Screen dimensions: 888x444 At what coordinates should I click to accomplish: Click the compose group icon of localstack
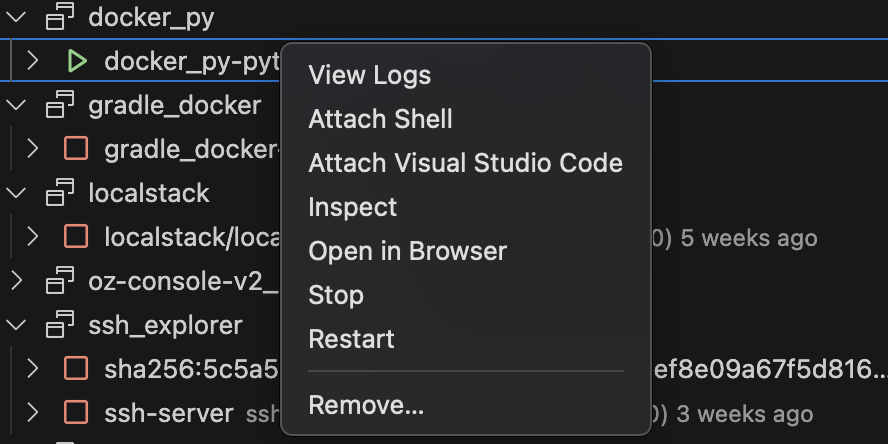point(60,193)
